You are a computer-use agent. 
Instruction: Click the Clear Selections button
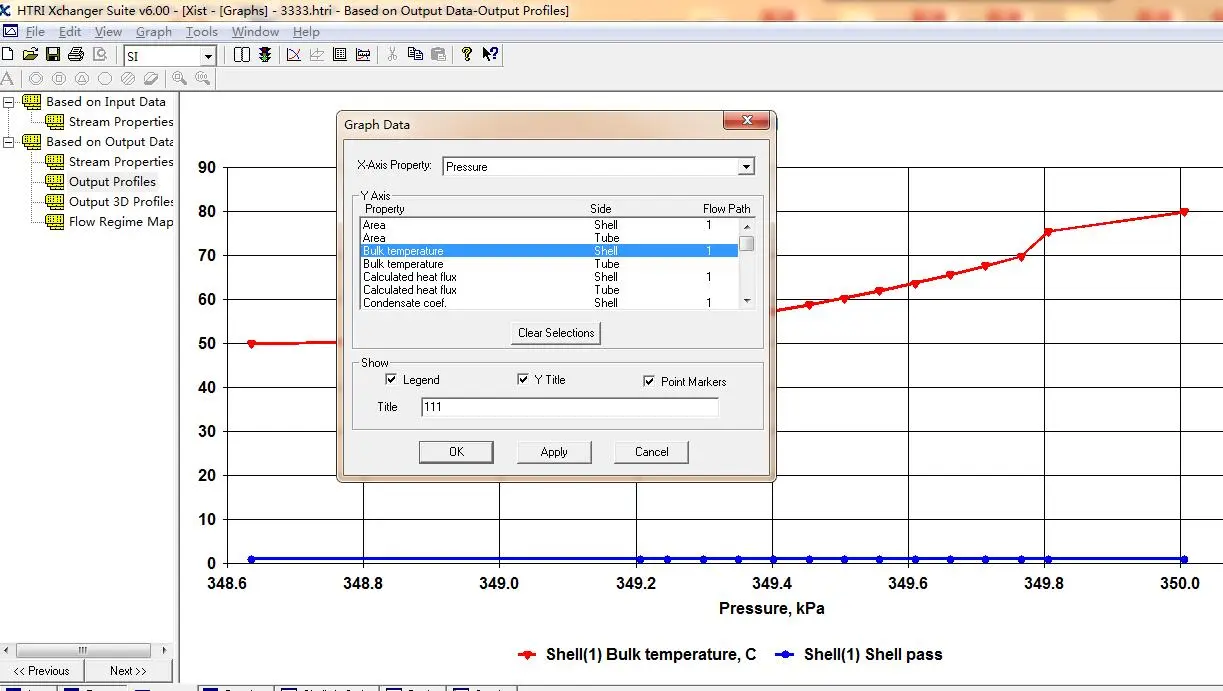(x=556, y=333)
